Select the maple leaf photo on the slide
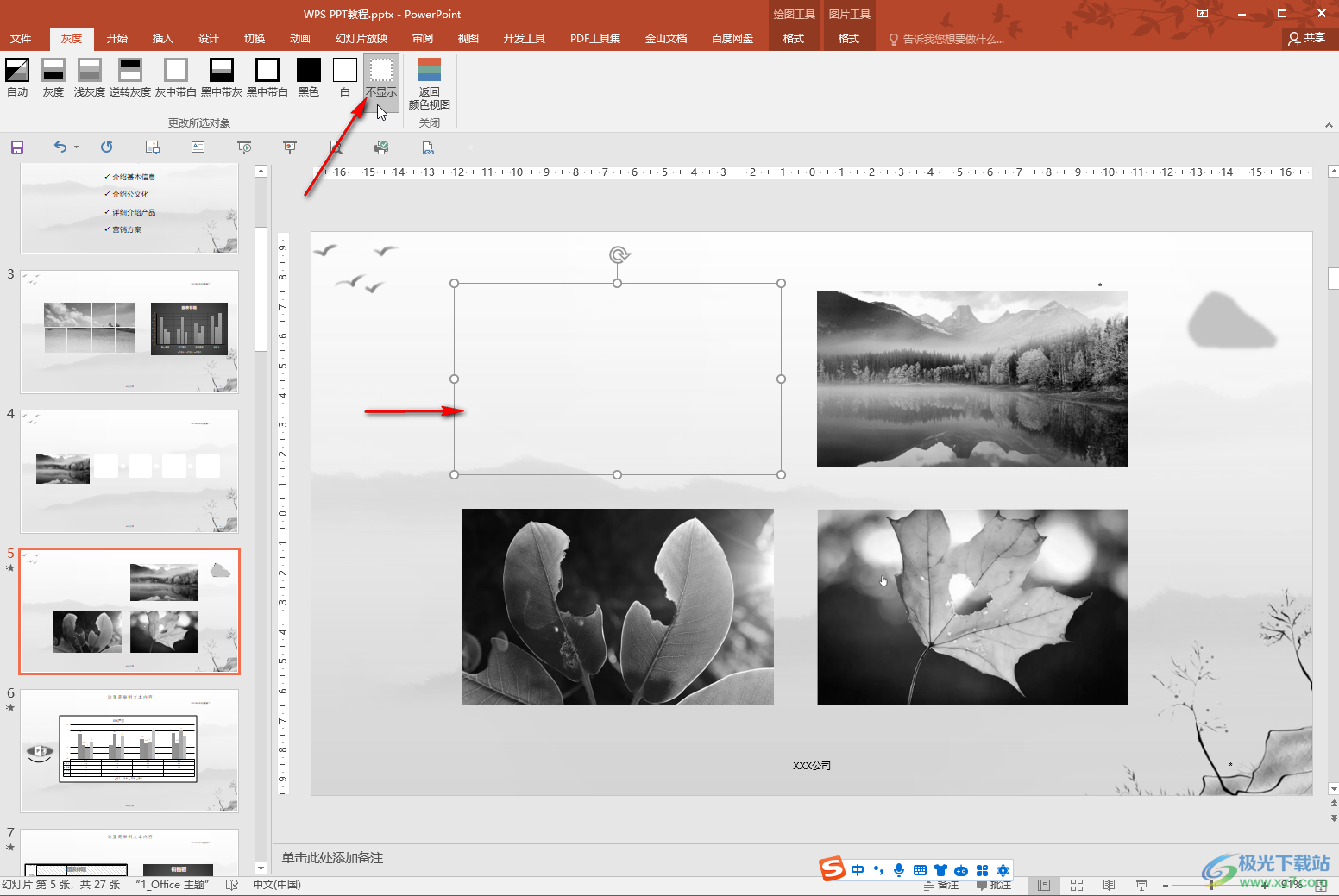 coord(972,606)
